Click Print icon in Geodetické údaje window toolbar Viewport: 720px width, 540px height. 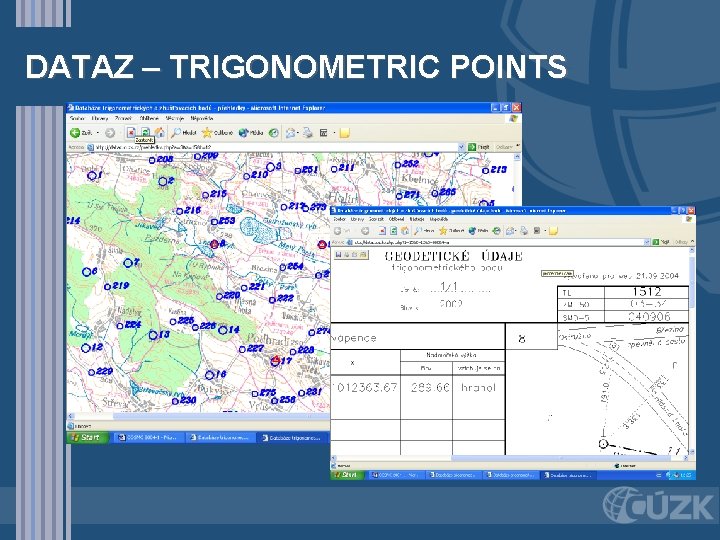click(x=524, y=231)
